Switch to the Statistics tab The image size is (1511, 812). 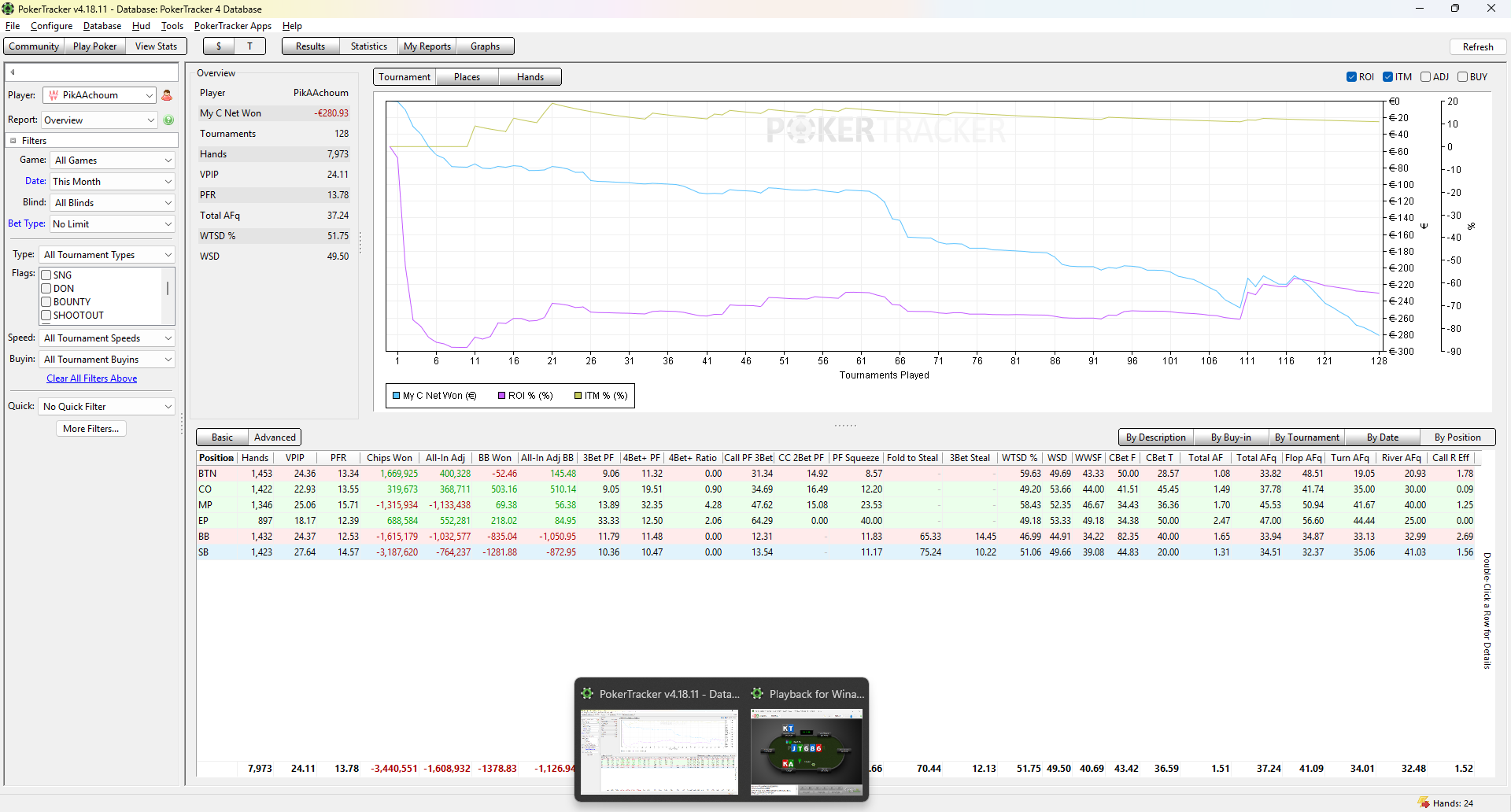[x=368, y=46]
